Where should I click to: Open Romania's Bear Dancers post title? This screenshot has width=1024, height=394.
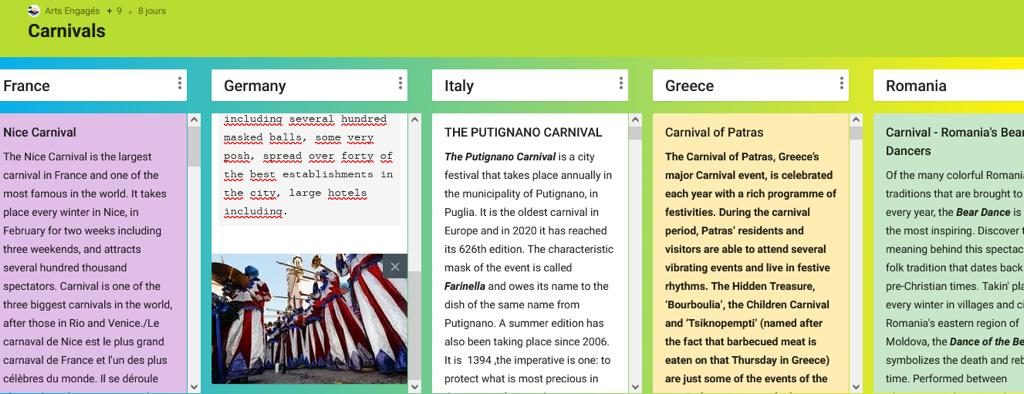tap(955, 141)
